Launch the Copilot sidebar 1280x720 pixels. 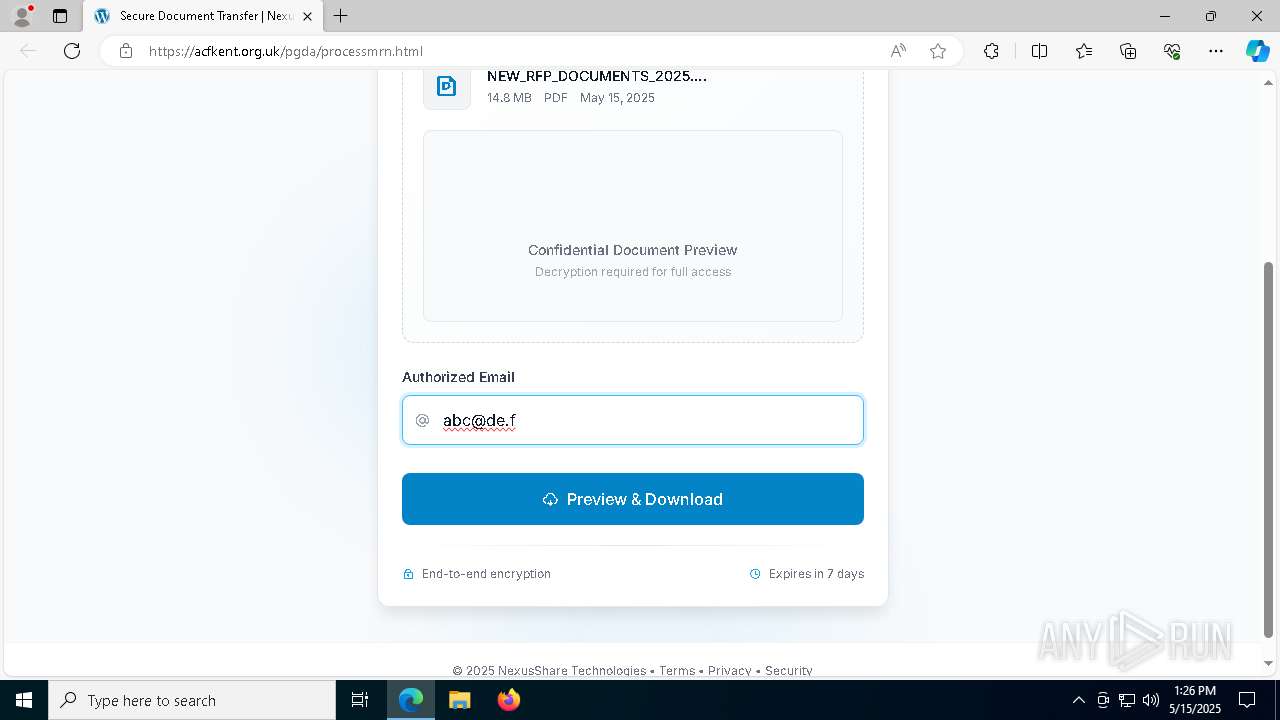pyautogui.click(x=1257, y=51)
